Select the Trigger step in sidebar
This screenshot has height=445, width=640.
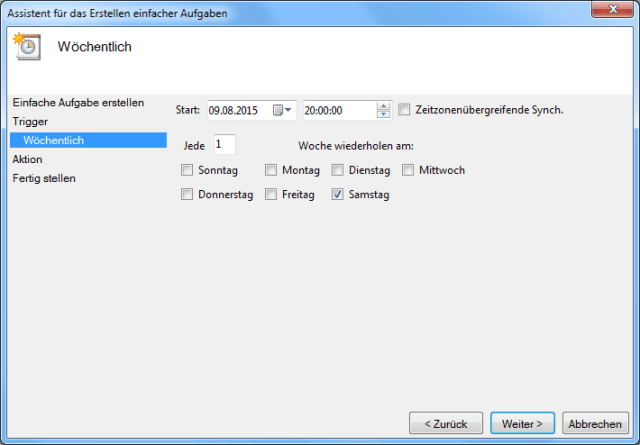click(30, 121)
